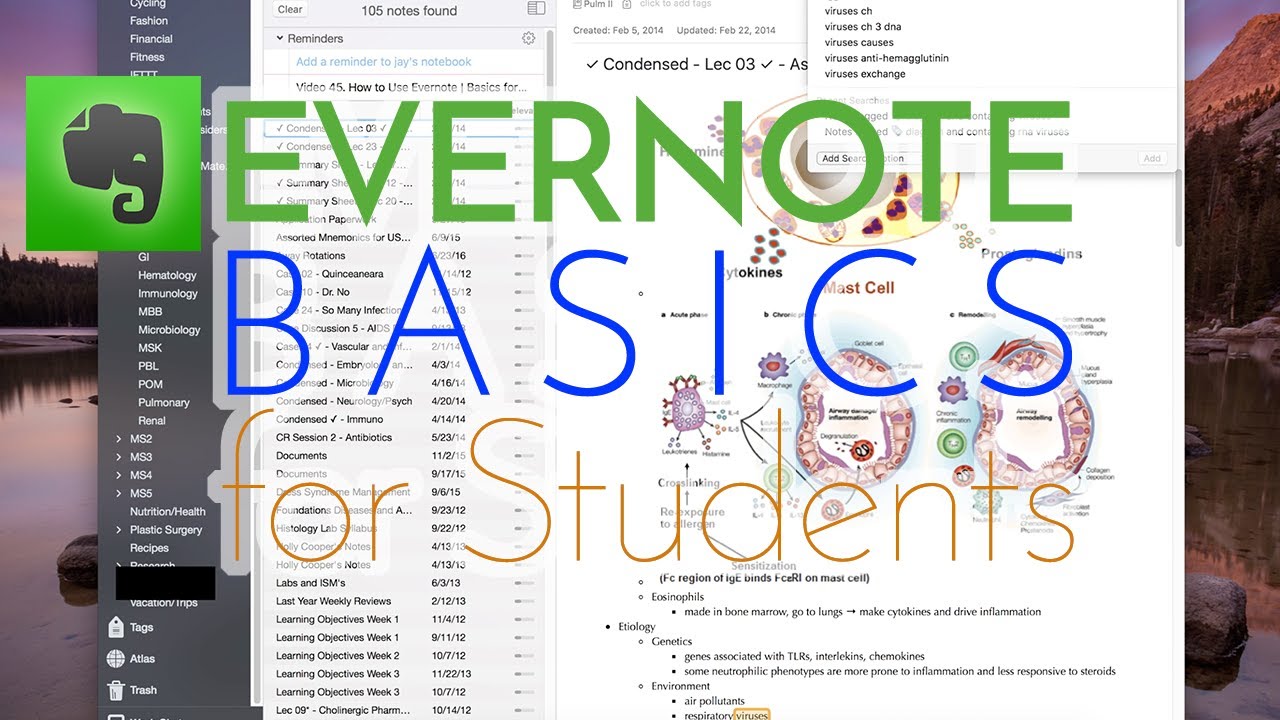Image resolution: width=1280 pixels, height=720 pixels.
Task: Open the Hematology notebook
Action: click(167, 275)
